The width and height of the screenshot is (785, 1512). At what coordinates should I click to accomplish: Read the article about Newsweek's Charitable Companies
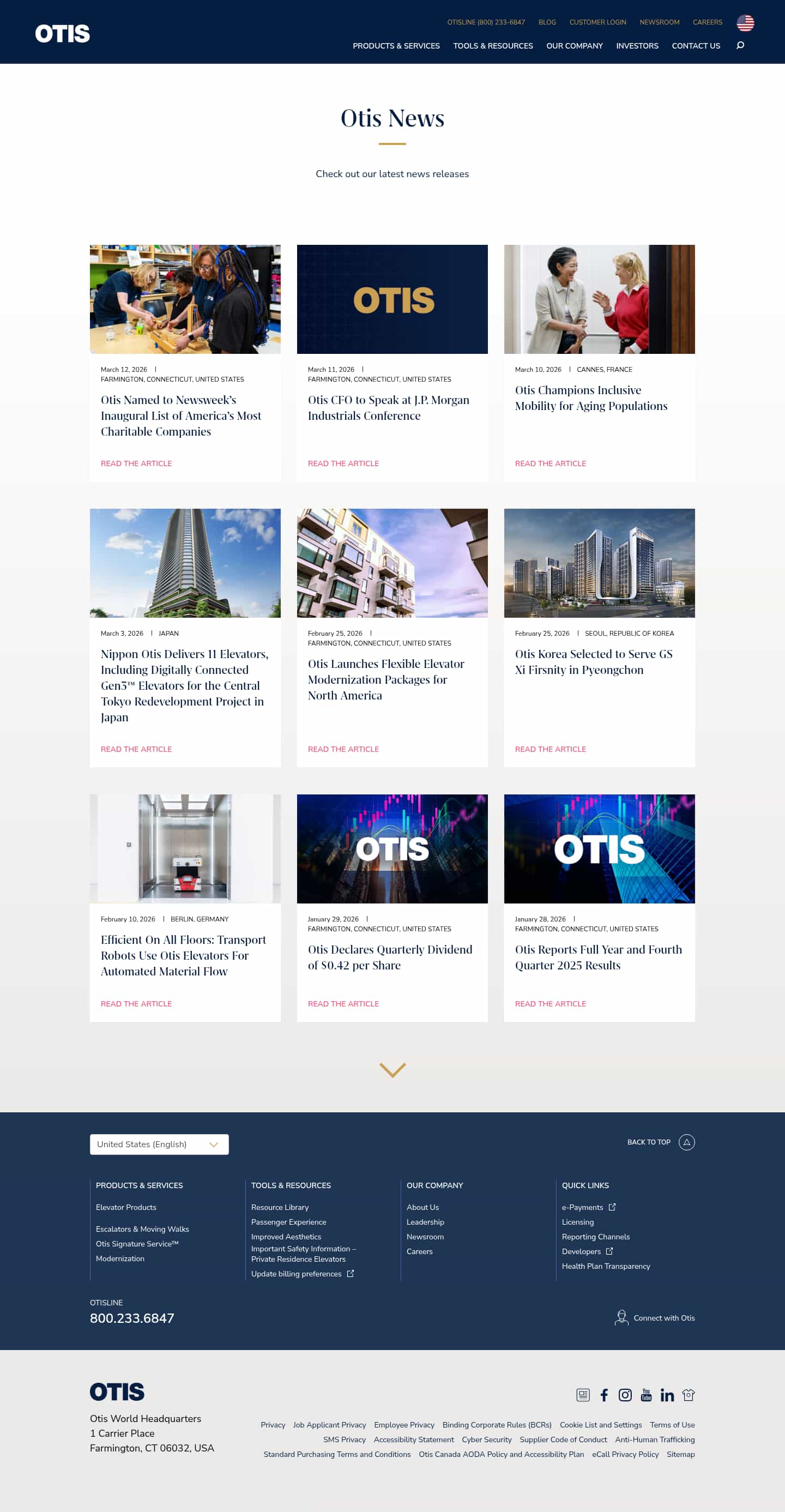click(x=136, y=463)
